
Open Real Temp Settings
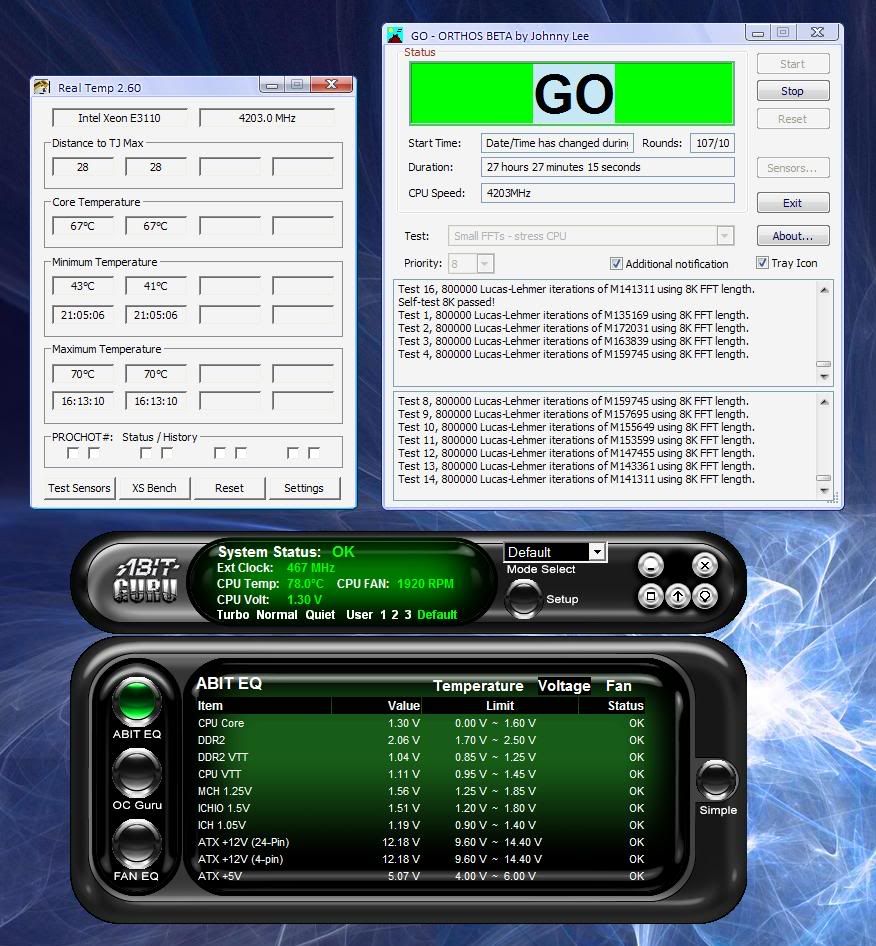[x=303, y=488]
